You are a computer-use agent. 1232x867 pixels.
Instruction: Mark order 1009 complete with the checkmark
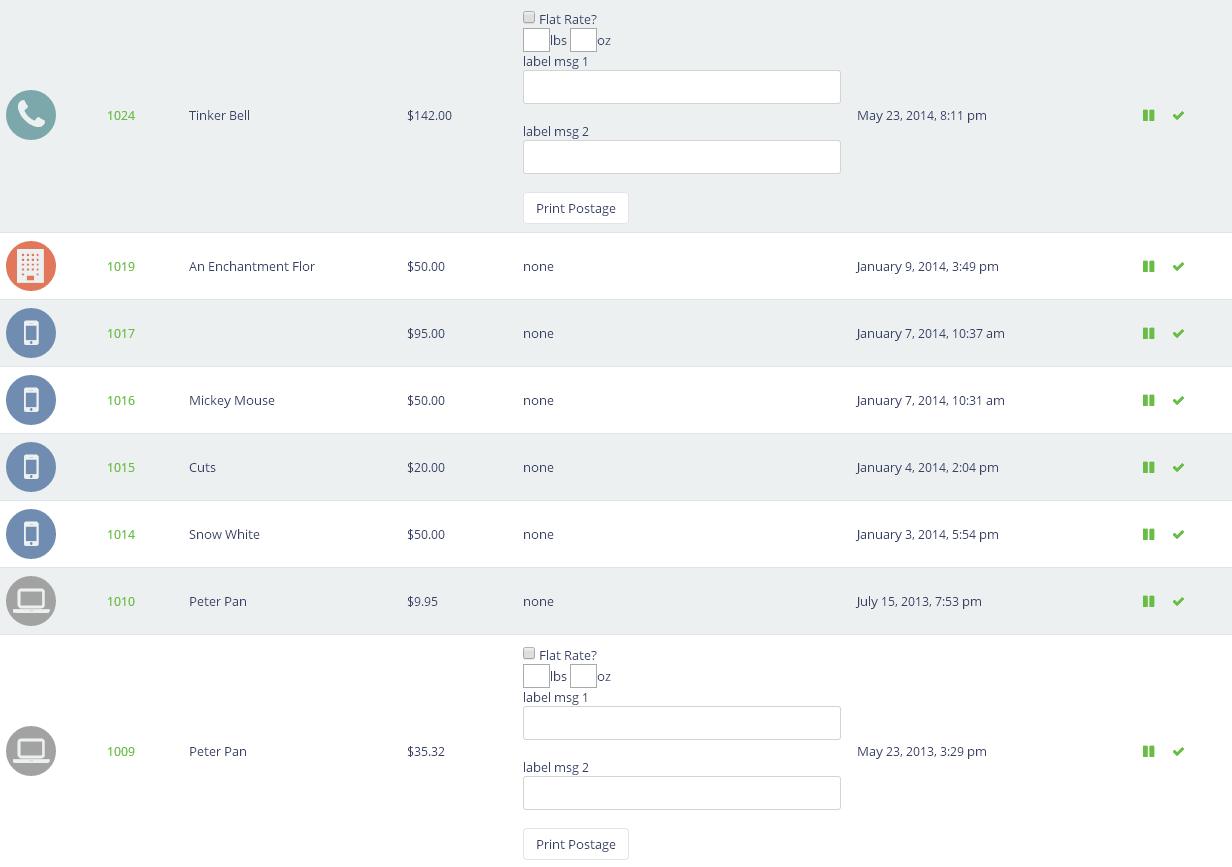point(1178,752)
